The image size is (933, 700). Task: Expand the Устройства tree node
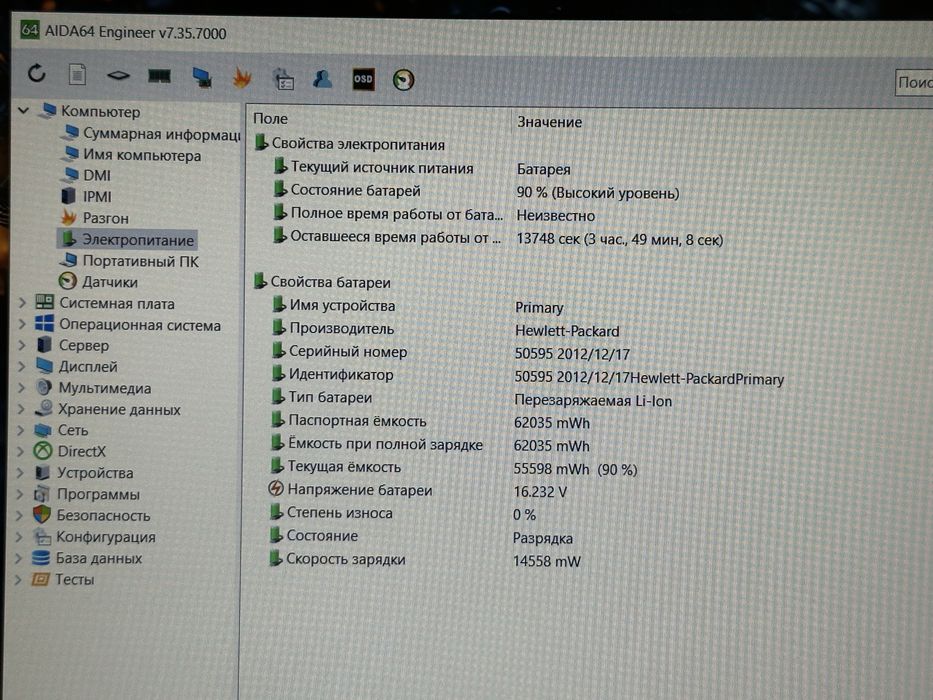(20, 473)
